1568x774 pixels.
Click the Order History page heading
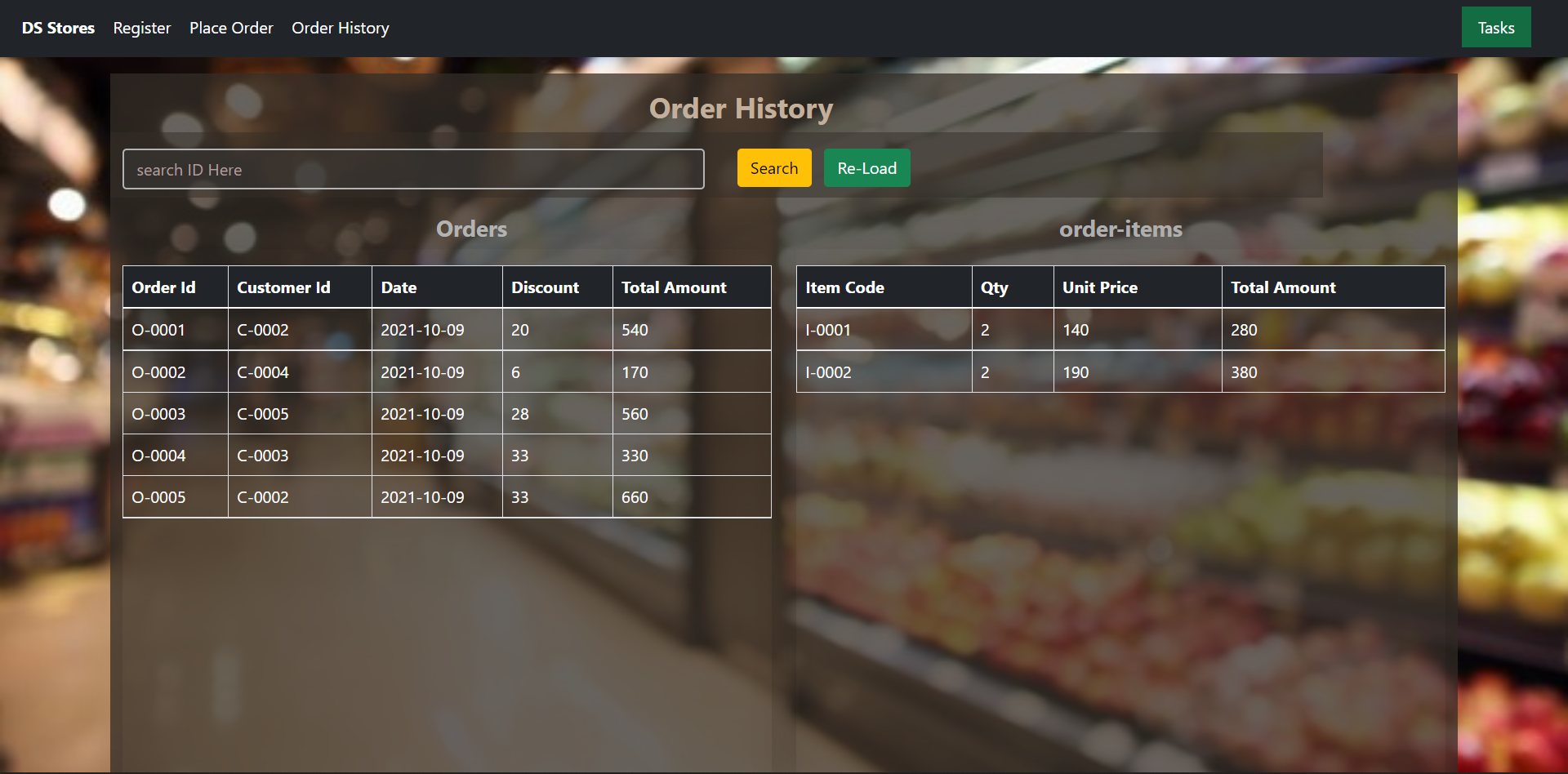(741, 109)
